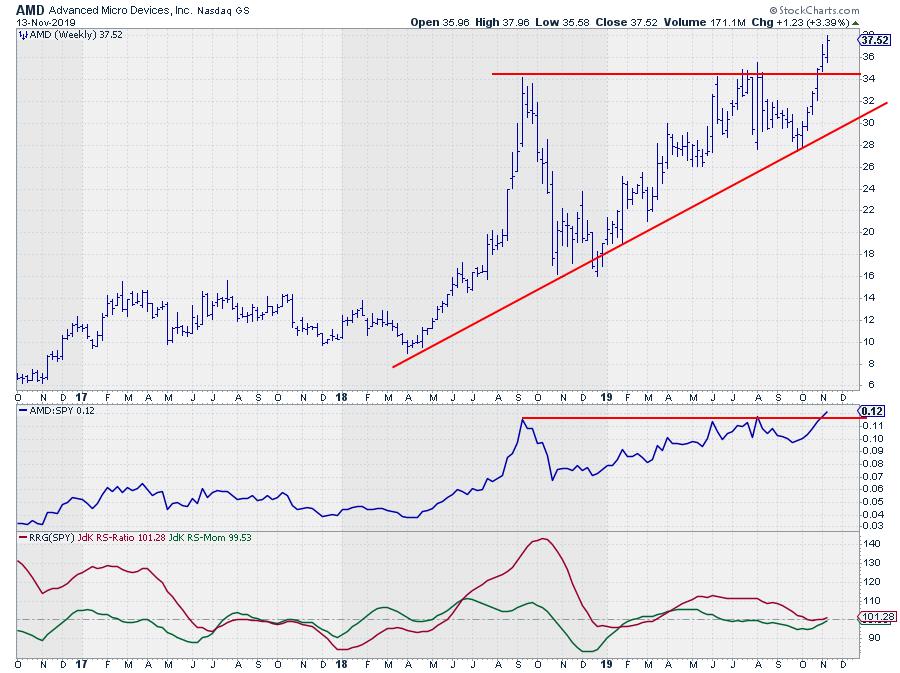Viewport: 900px width, 673px height.
Task: Click the 'Advanced Micro Devices, Inc.' company name
Action: (121, 10)
